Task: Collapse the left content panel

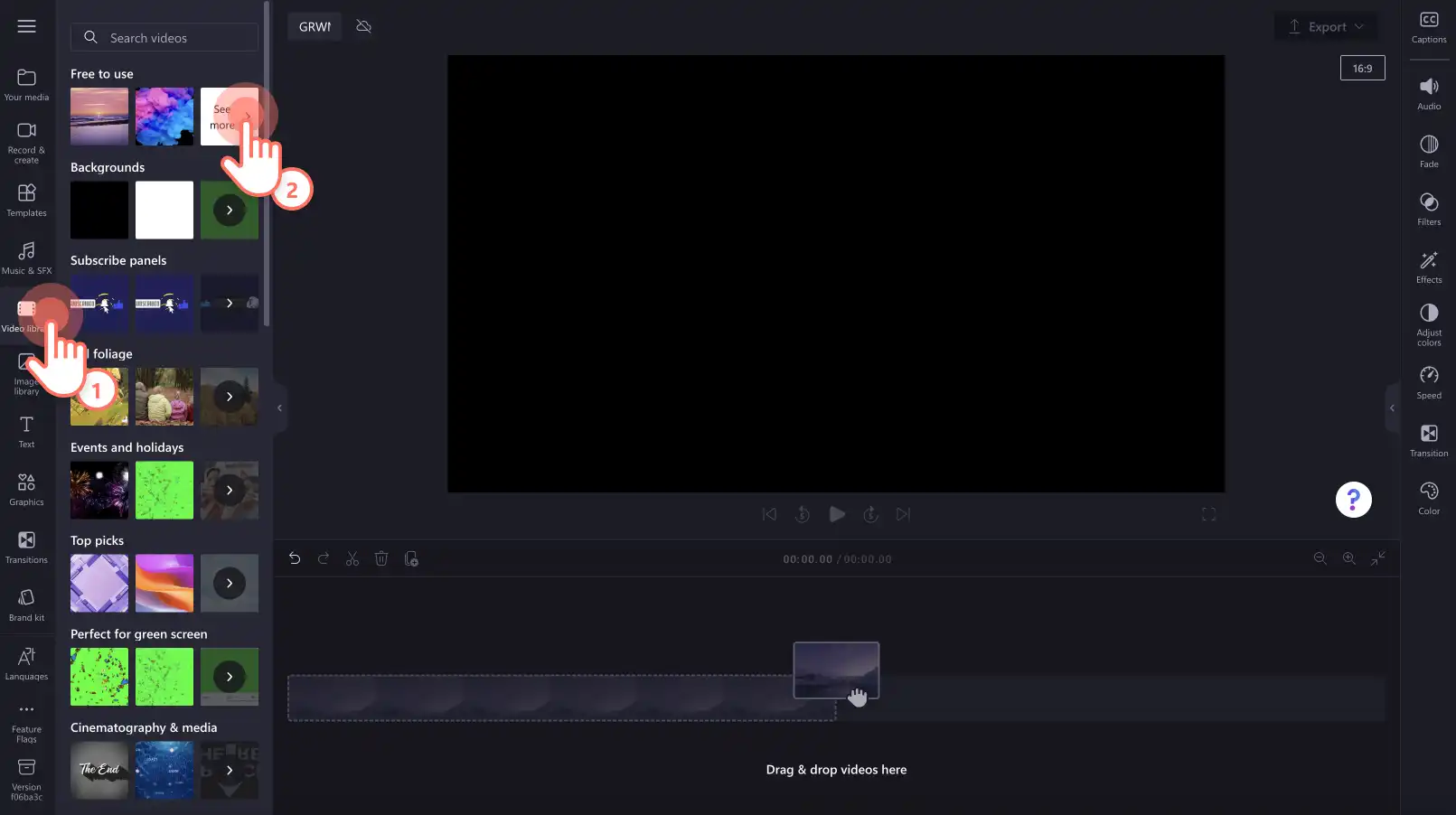Action: [x=279, y=408]
